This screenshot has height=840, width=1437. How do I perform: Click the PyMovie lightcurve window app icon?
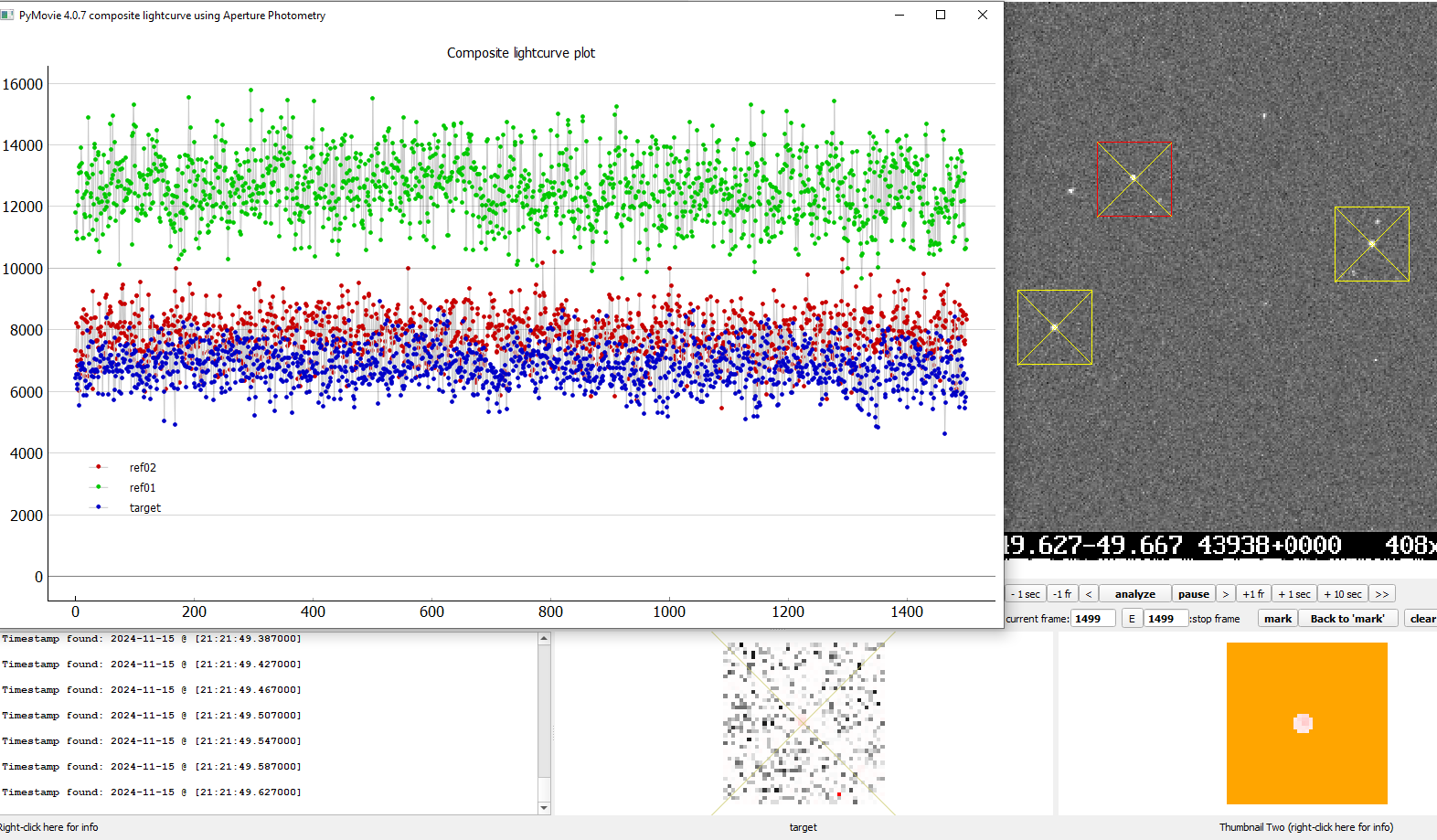pyautogui.click(x=7, y=16)
